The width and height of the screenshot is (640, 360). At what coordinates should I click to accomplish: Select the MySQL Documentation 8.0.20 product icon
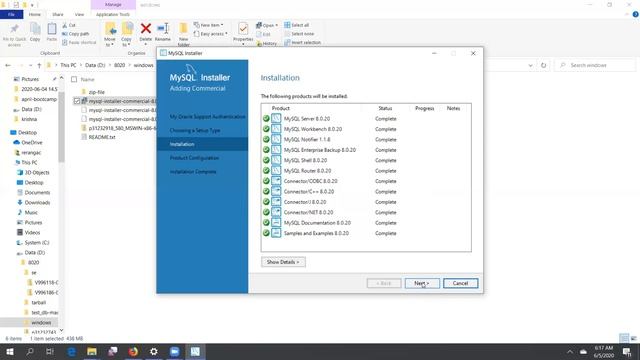pyautogui.click(x=276, y=222)
